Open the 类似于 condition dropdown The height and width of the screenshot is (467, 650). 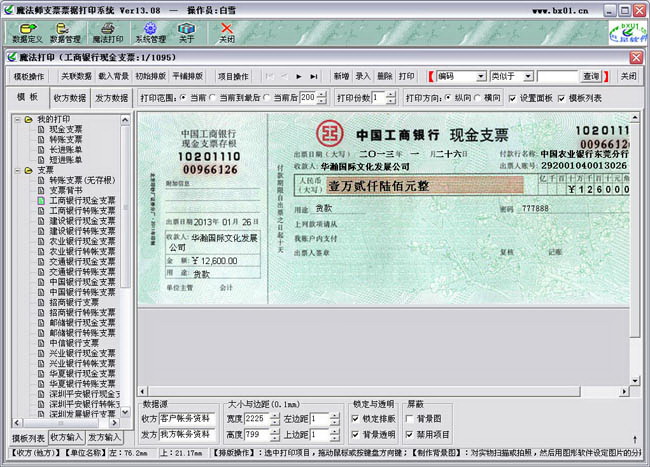(528, 76)
